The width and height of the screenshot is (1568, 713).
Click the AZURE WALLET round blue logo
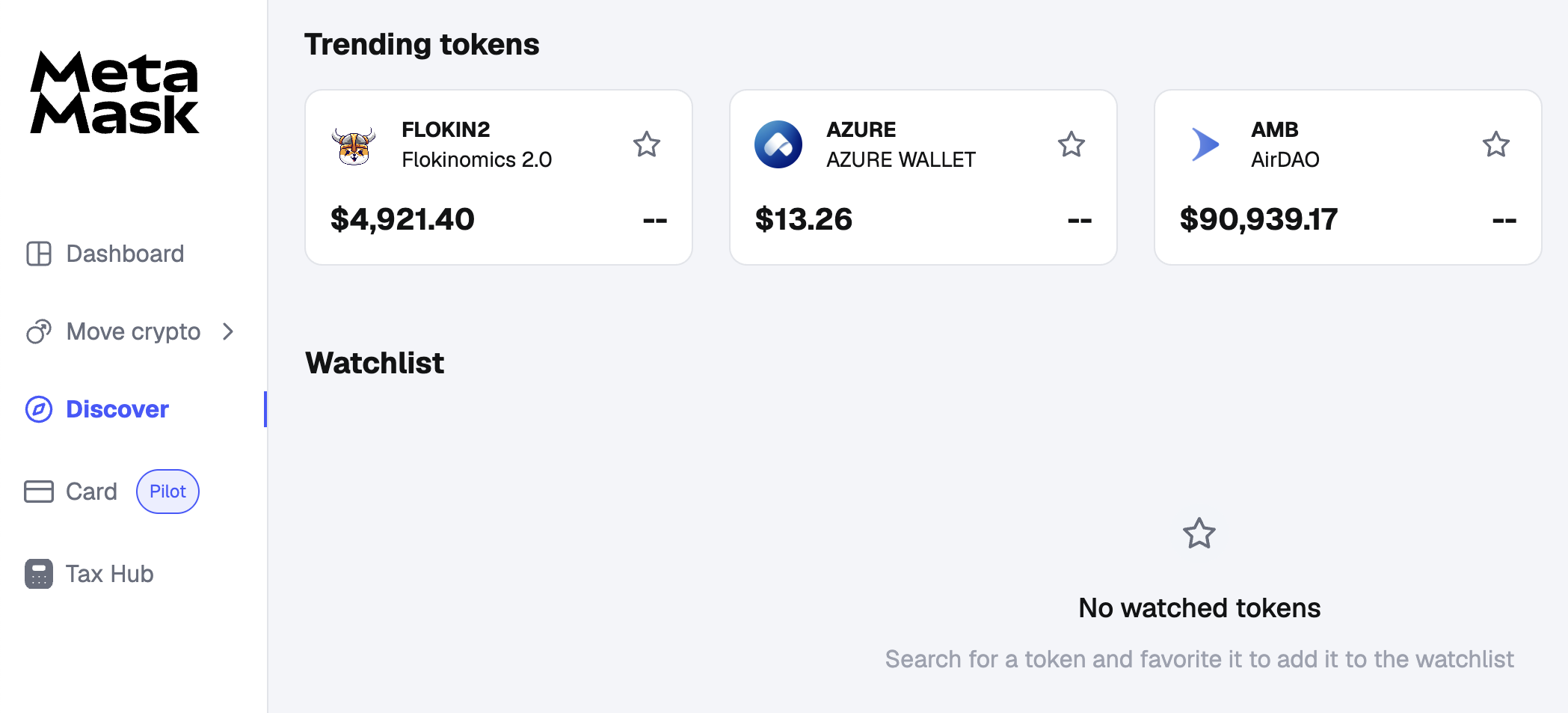tap(778, 144)
